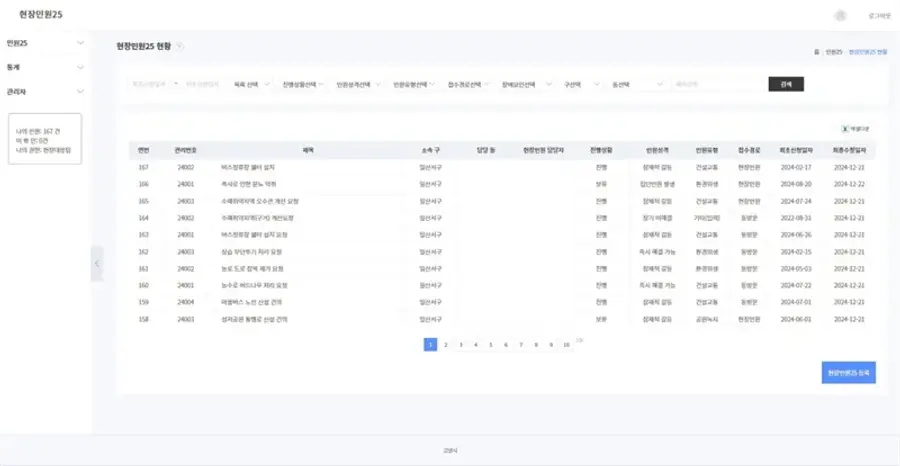Click the 민원성격 column header
The width and height of the screenshot is (900, 466).
click(657, 150)
